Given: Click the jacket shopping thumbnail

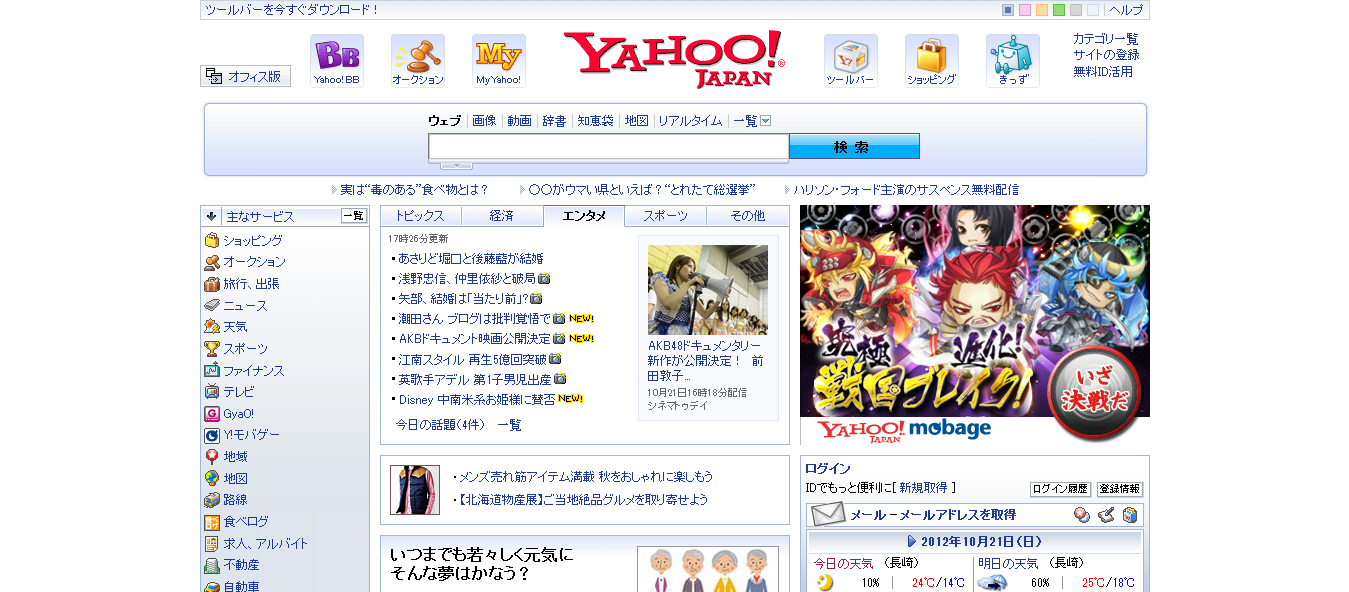Looking at the screenshot, I should point(415,490).
